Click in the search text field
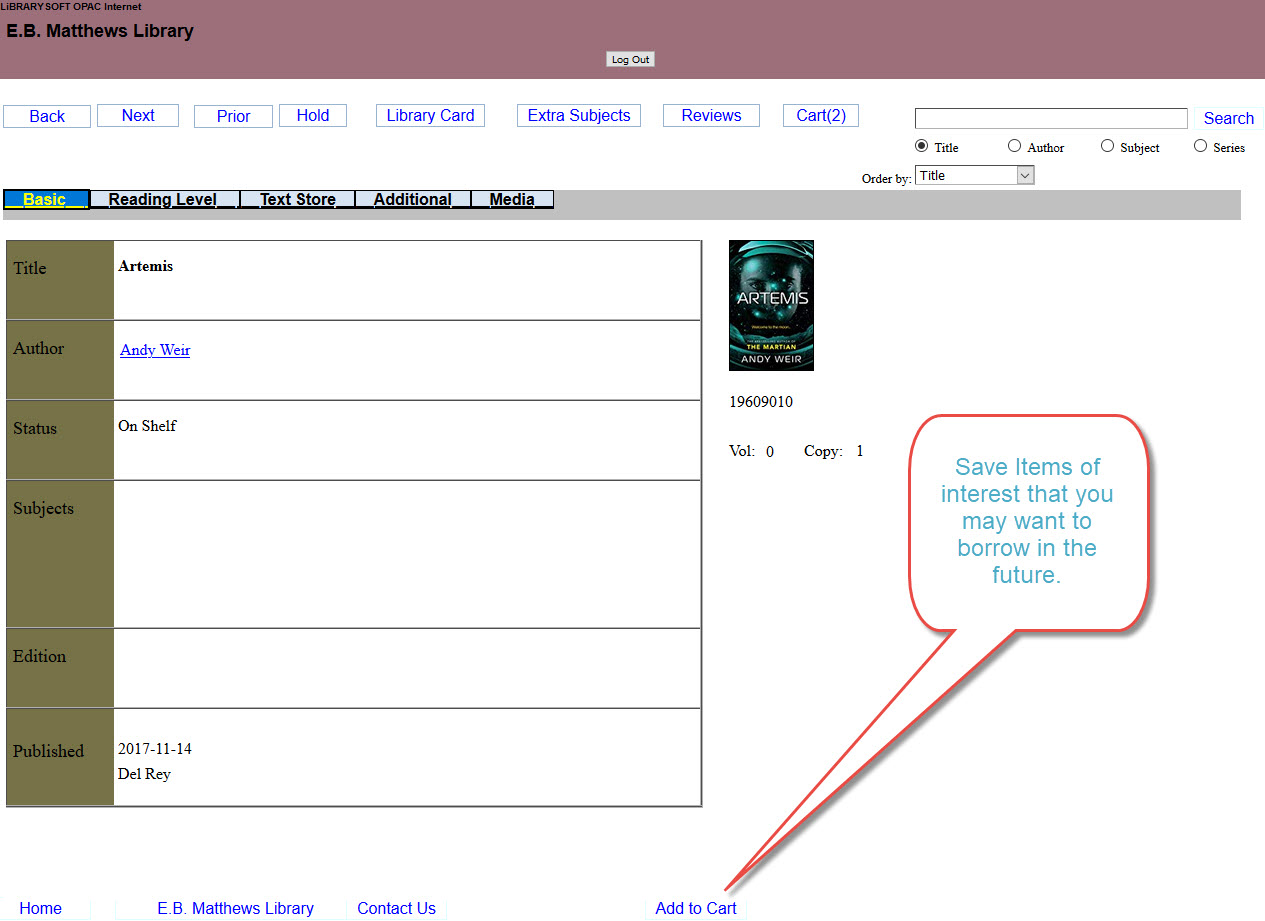The width and height of the screenshot is (1265, 921). [x=1050, y=119]
